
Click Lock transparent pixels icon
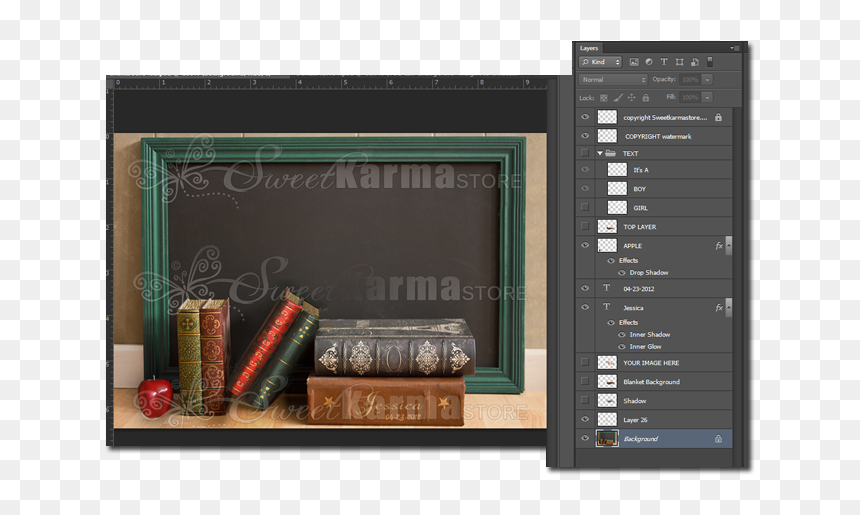click(x=603, y=98)
